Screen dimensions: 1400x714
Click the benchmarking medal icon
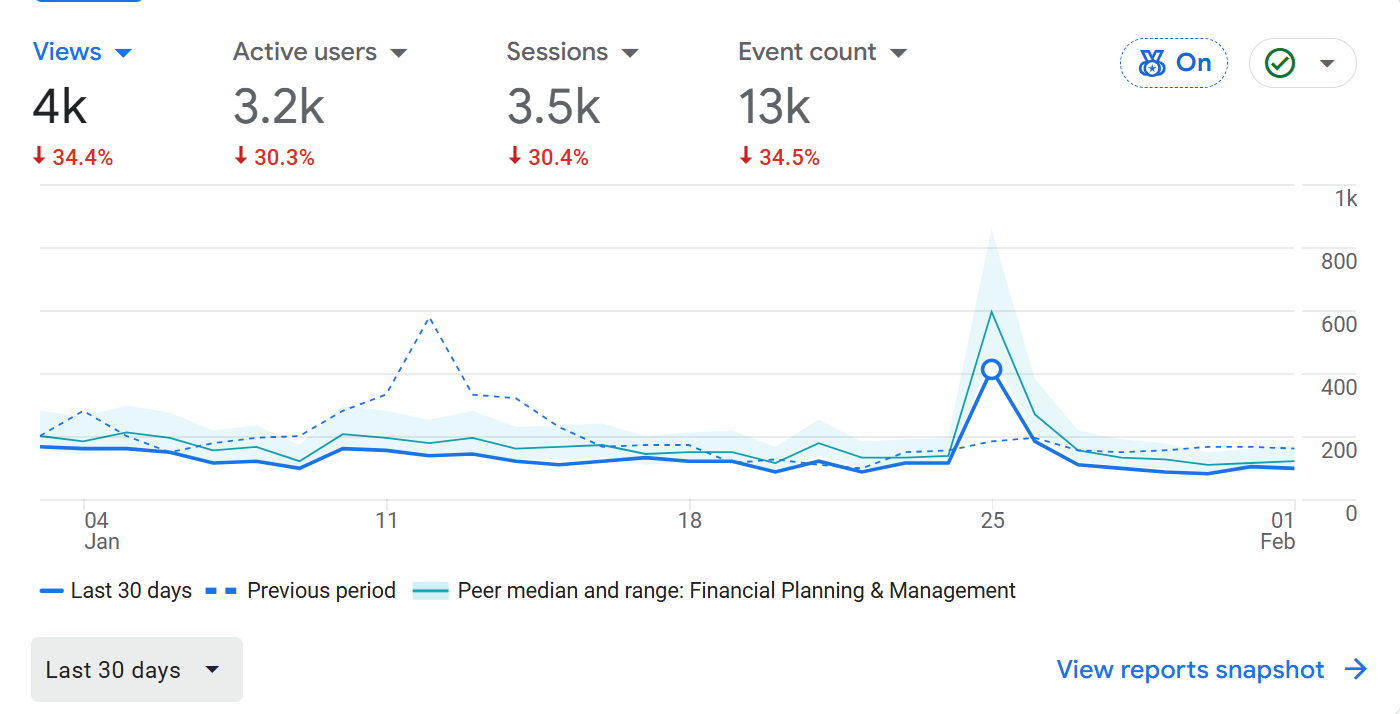coord(1152,64)
